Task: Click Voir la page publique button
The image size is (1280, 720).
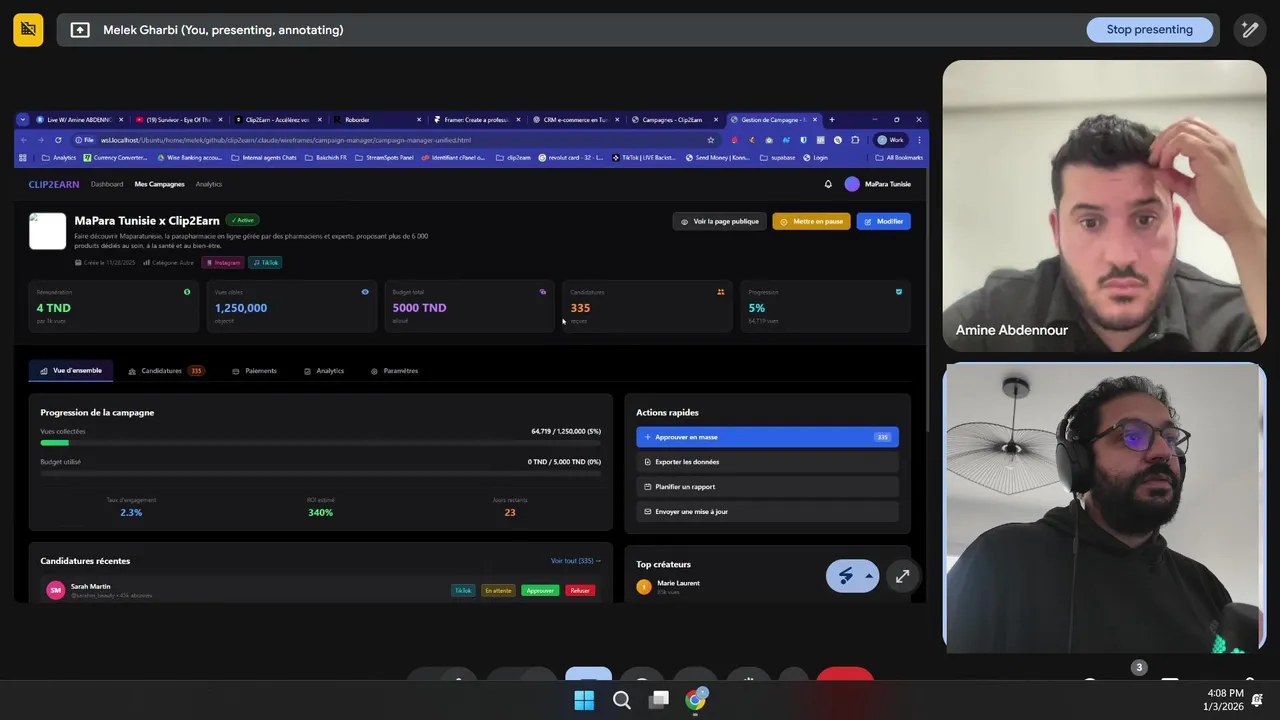Action: pyautogui.click(x=720, y=221)
